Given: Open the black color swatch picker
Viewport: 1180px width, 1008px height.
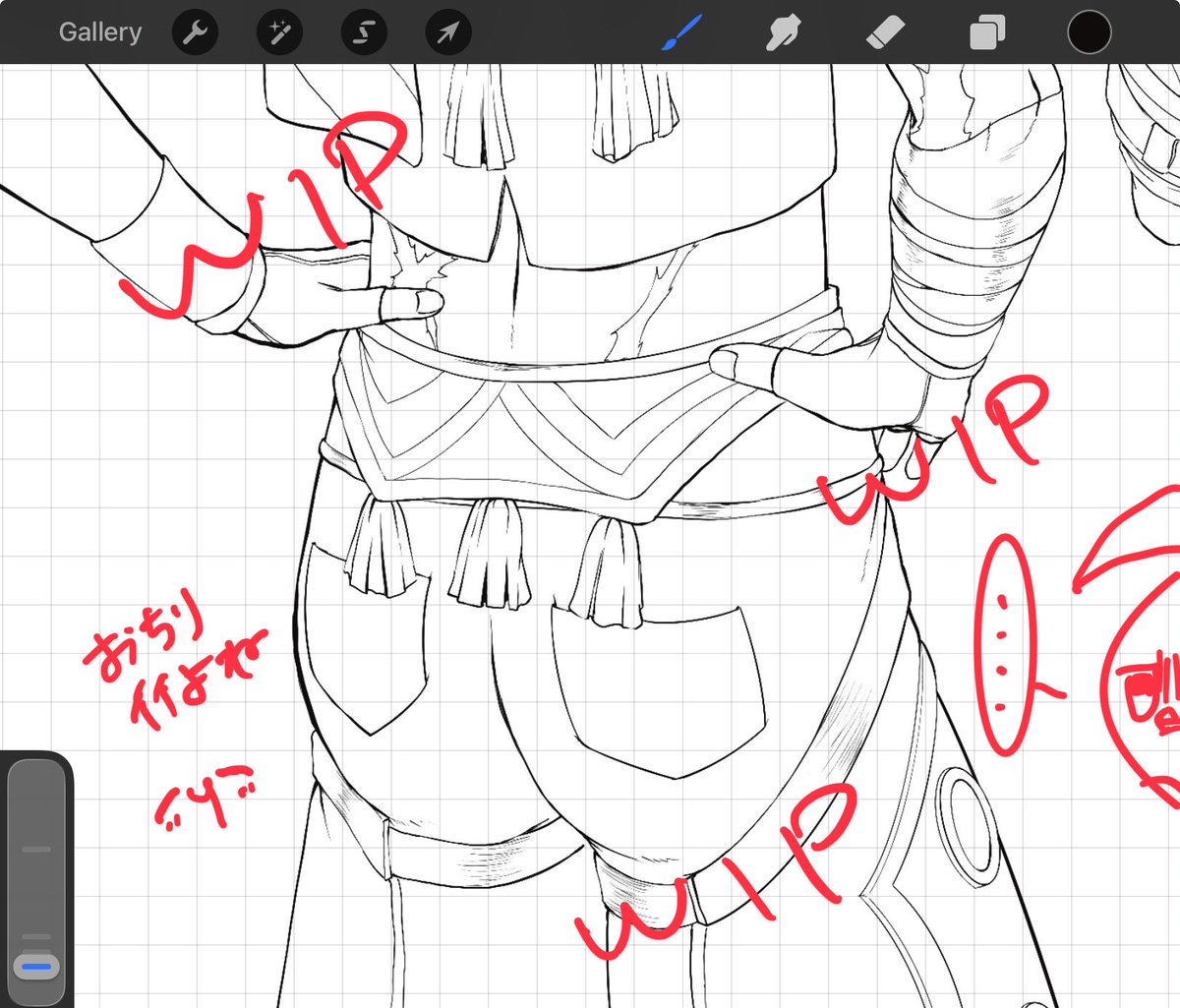Looking at the screenshot, I should point(1090,32).
